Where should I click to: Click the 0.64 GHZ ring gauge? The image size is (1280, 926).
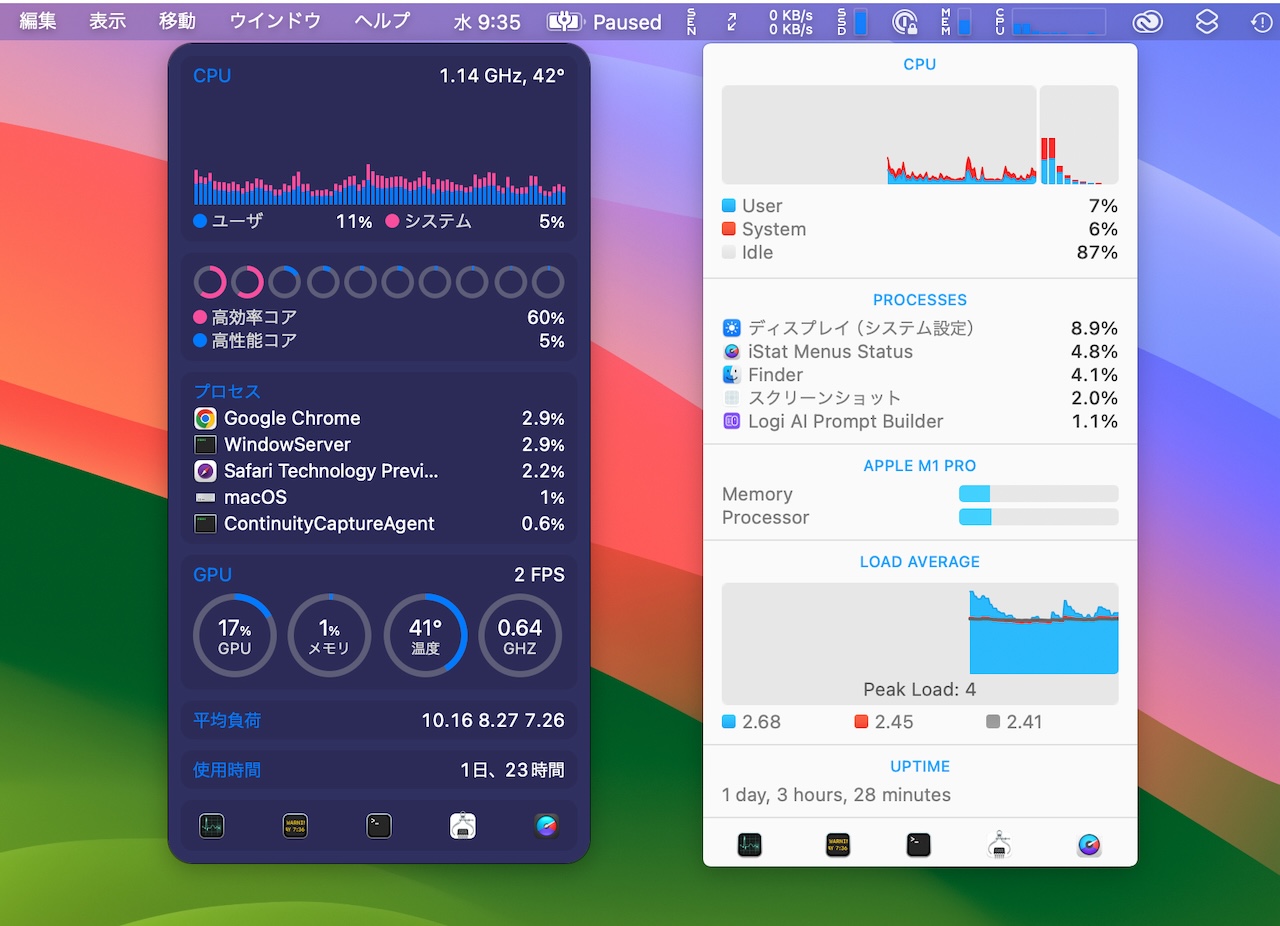click(x=520, y=635)
